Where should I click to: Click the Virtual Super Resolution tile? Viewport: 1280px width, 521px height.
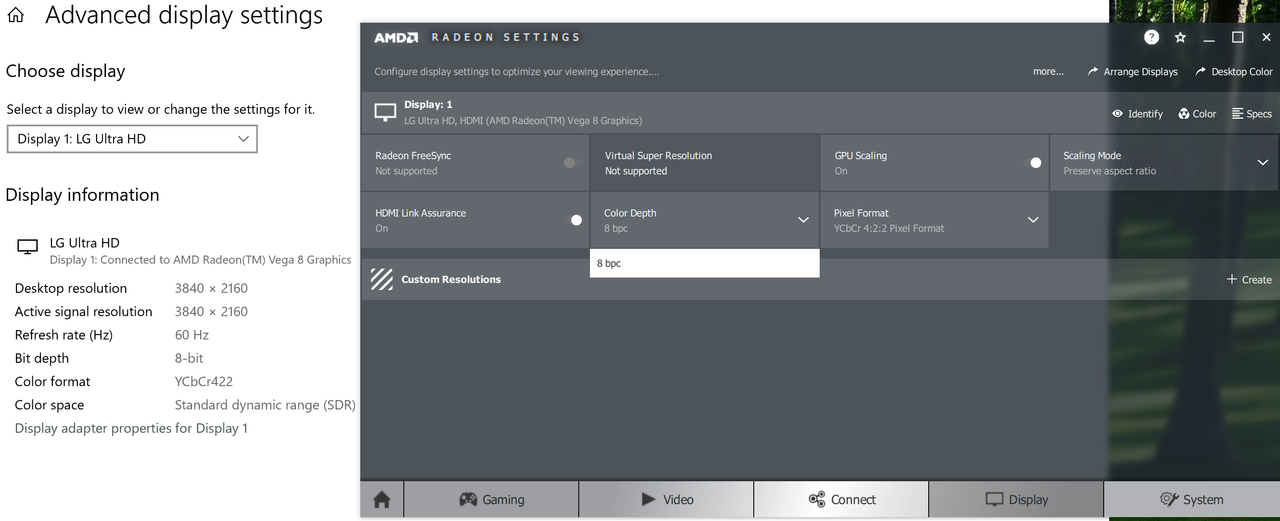[x=705, y=163]
